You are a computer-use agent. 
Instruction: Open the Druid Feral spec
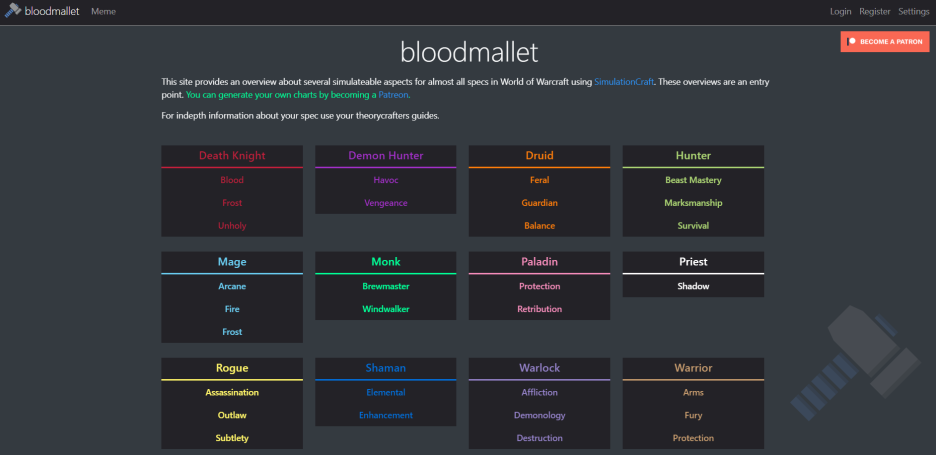click(539, 180)
